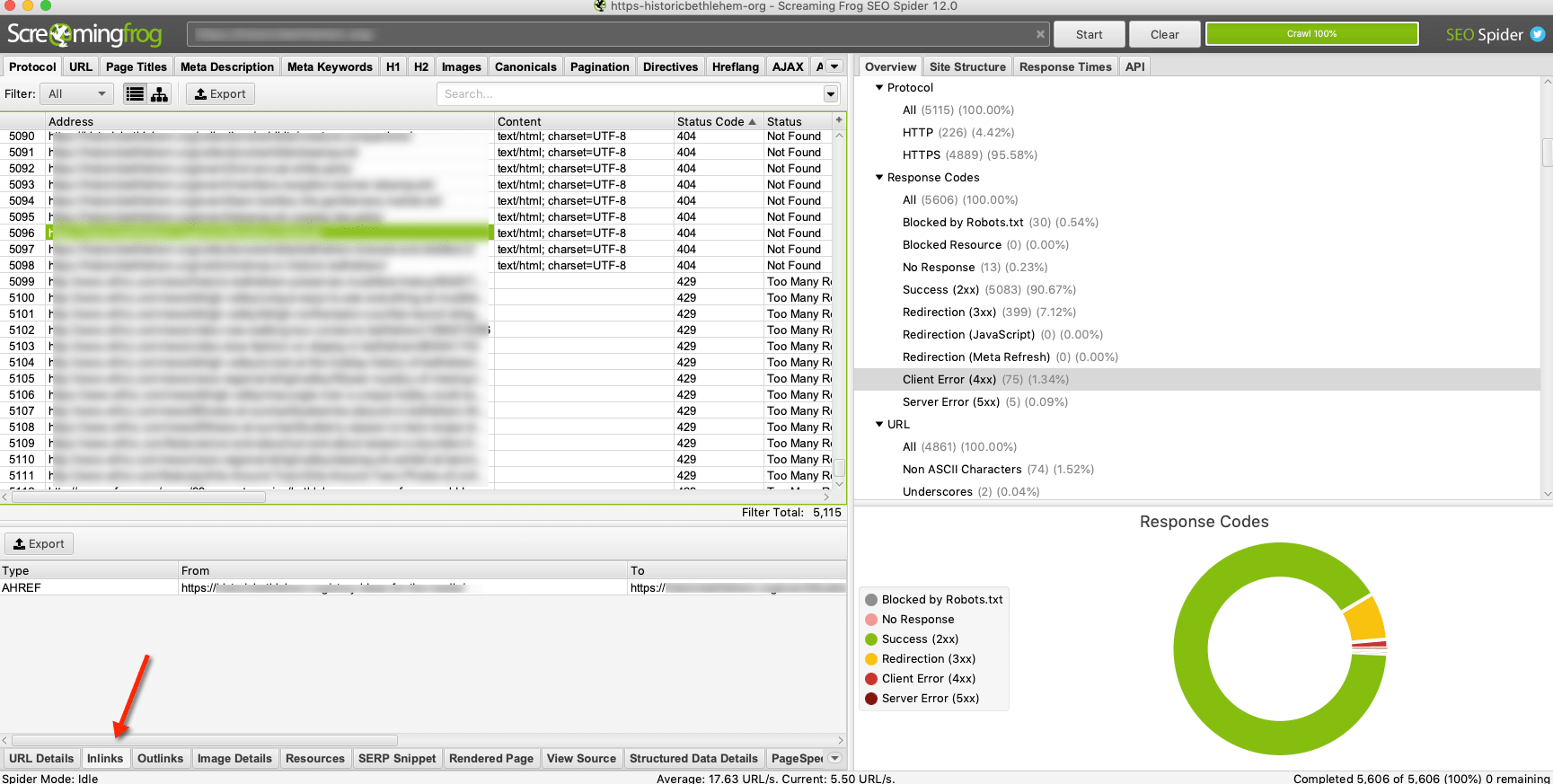The height and width of the screenshot is (784, 1553).
Task: Click the Screaming Frog logo
Action: click(84, 34)
